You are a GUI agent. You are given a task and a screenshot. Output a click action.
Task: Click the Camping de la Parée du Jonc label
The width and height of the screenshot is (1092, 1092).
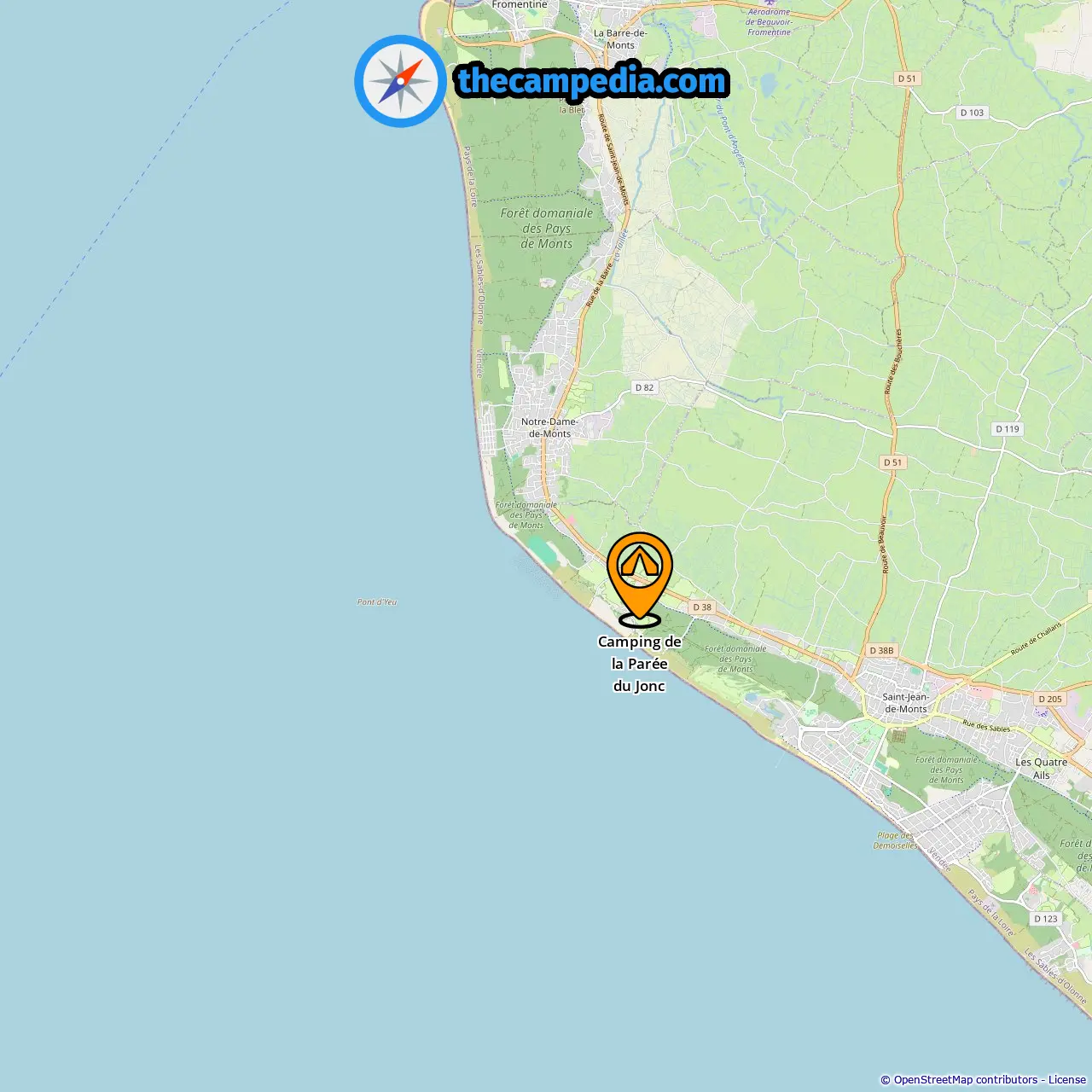coord(640,664)
